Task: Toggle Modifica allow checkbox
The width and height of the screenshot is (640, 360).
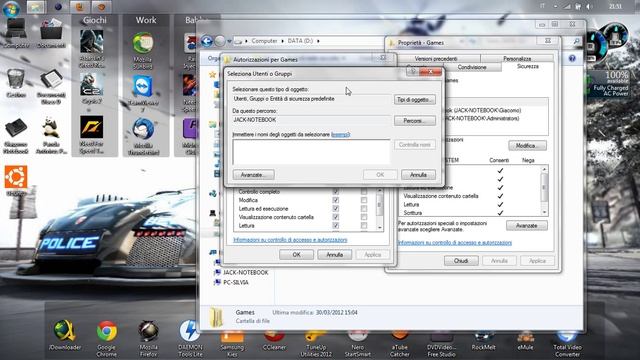Action: 336,200
